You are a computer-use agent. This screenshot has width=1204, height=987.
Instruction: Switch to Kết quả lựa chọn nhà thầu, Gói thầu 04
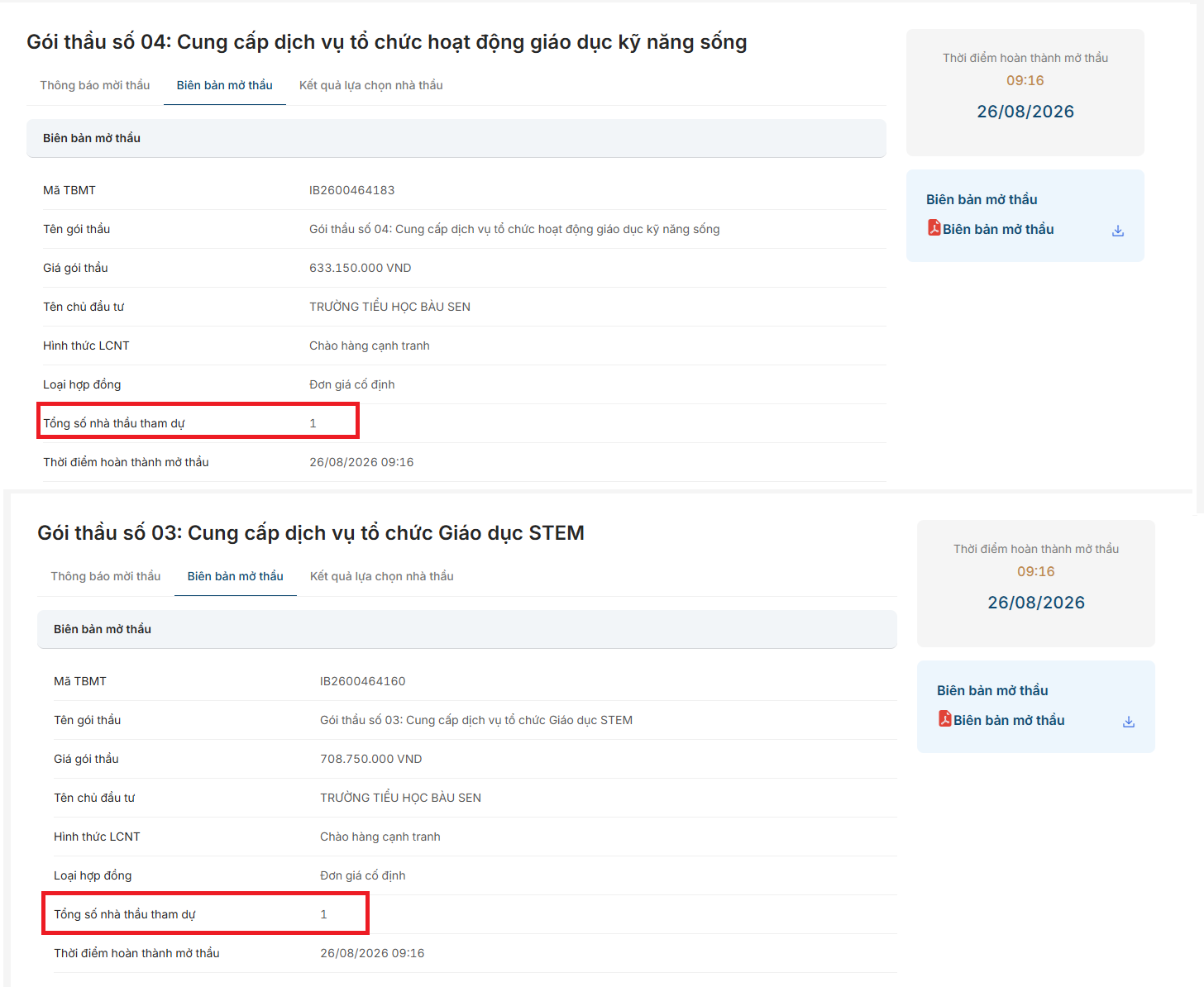[371, 85]
